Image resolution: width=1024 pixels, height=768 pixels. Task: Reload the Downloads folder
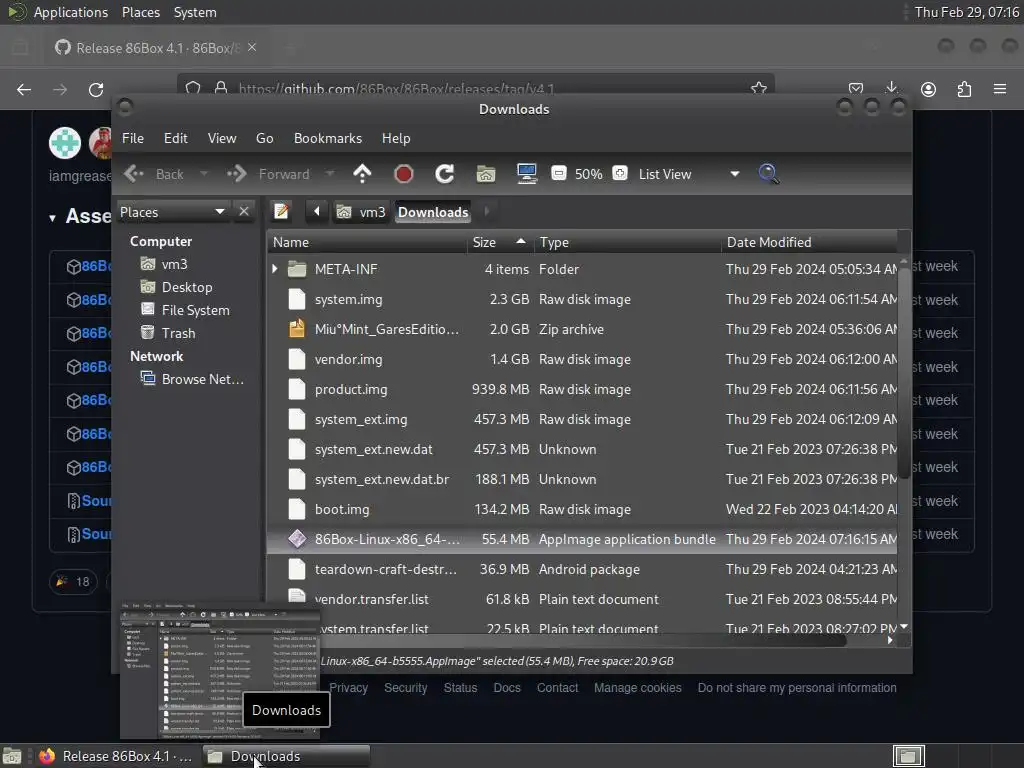tap(445, 174)
